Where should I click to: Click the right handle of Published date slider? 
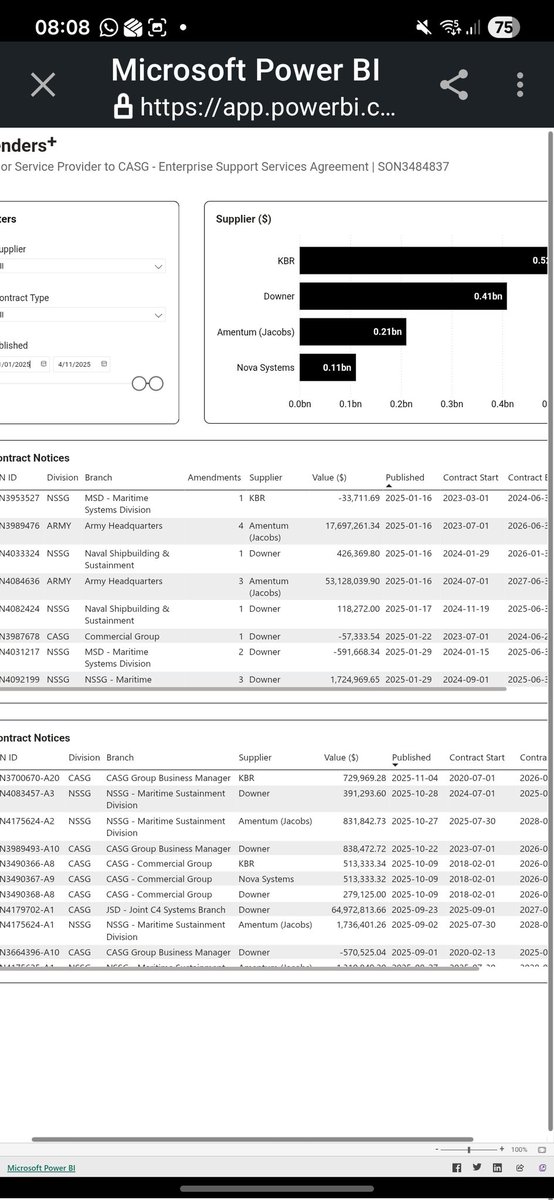[155, 383]
